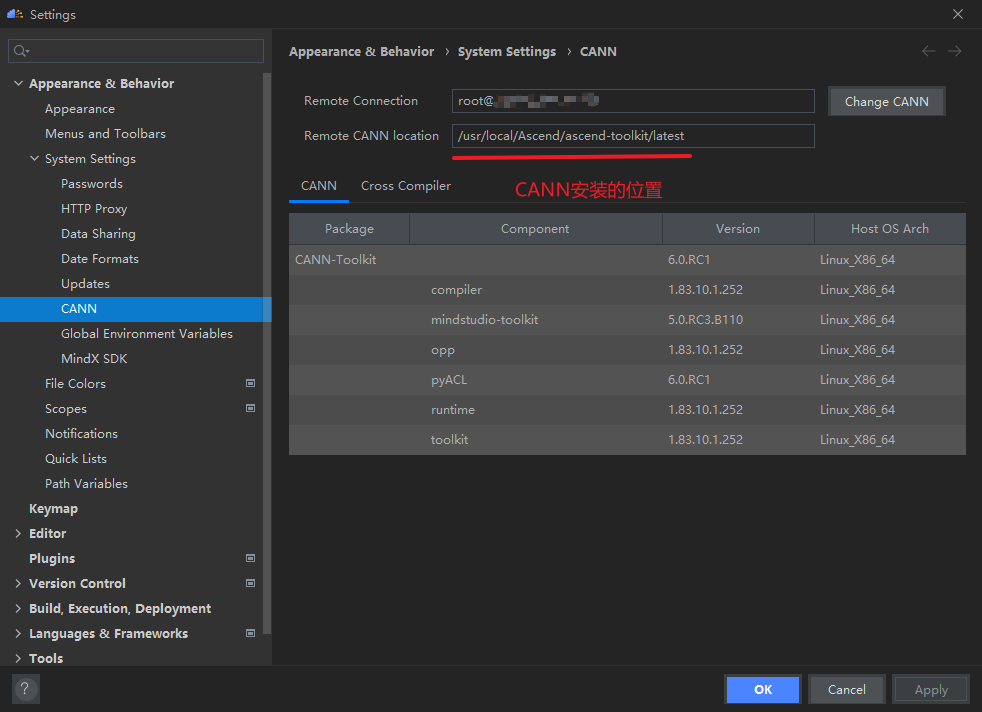This screenshot has height=712, width=982.
Task: Expand the Version Control section
Action: click(x=18, y=584)
